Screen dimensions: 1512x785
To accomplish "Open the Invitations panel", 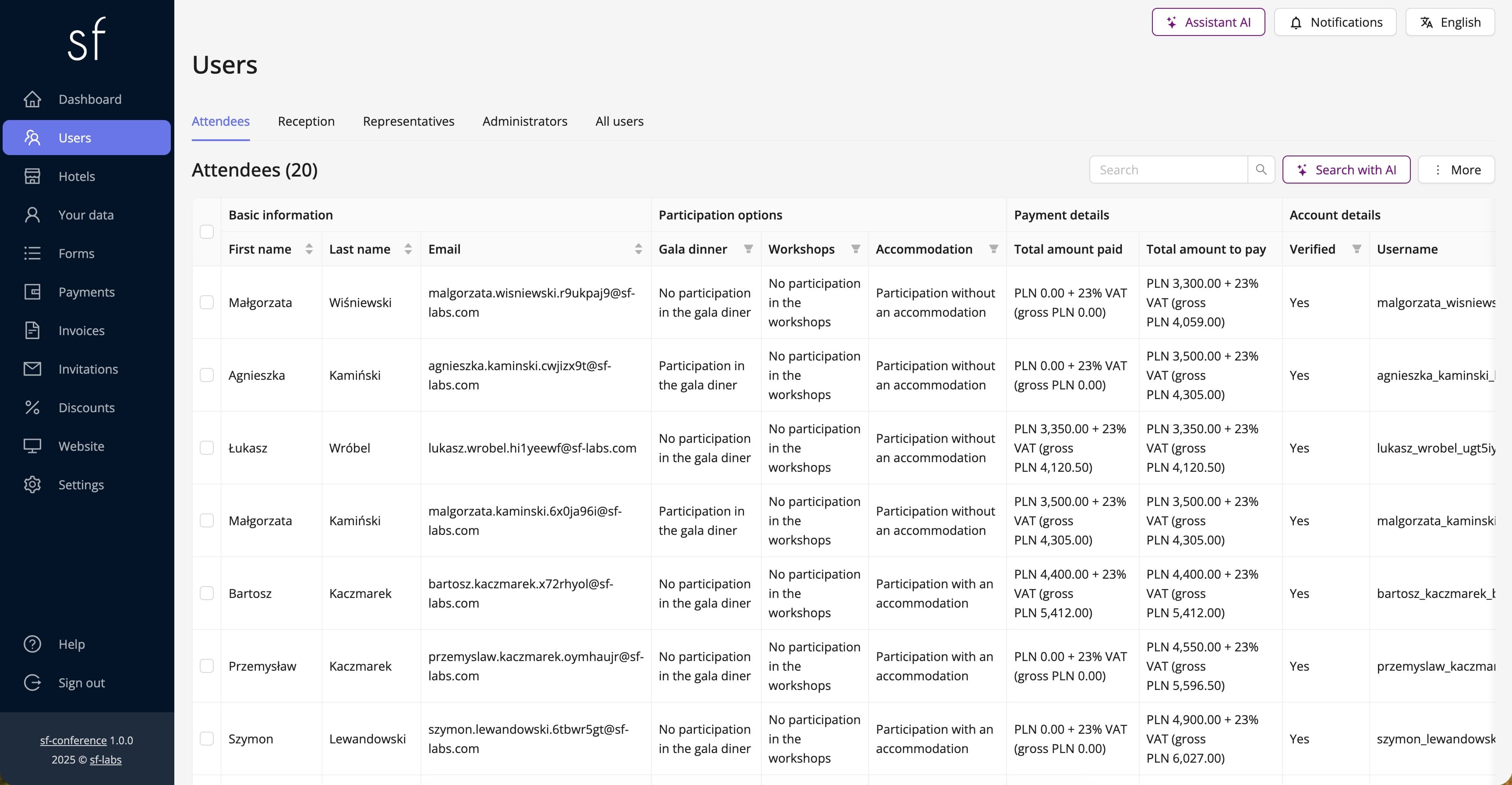I will pyautogui.click(x=88, y=369).
